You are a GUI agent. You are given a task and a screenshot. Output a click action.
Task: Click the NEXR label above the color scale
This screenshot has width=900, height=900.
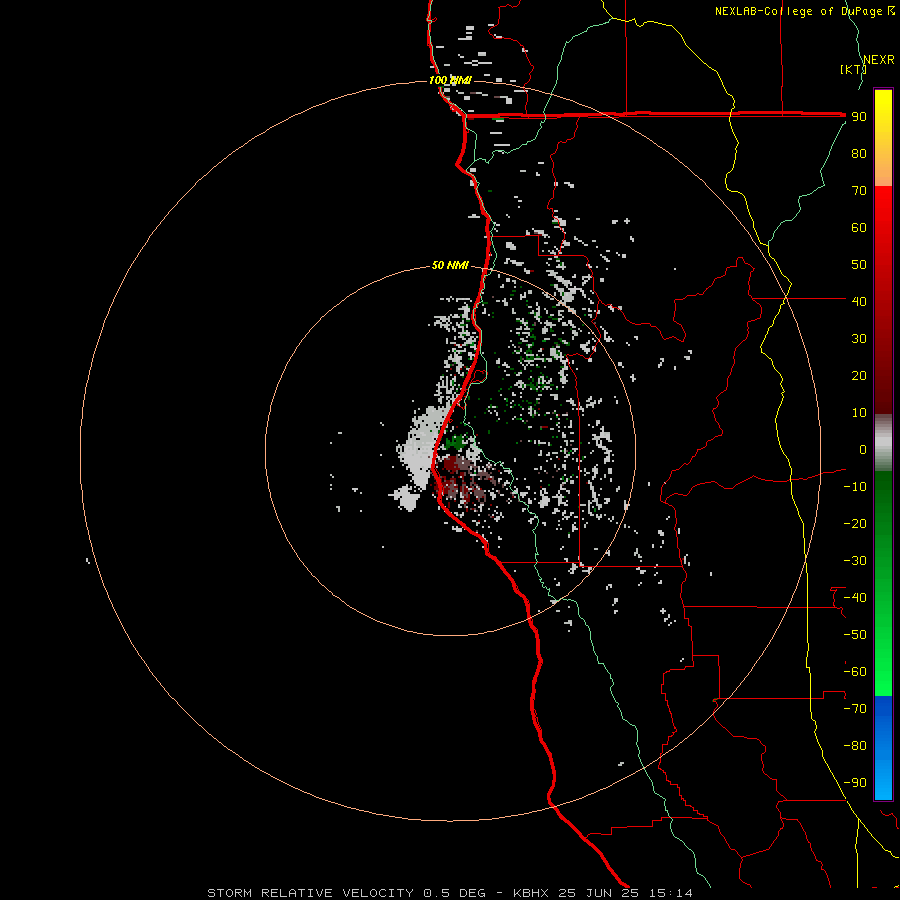(879, 59)
